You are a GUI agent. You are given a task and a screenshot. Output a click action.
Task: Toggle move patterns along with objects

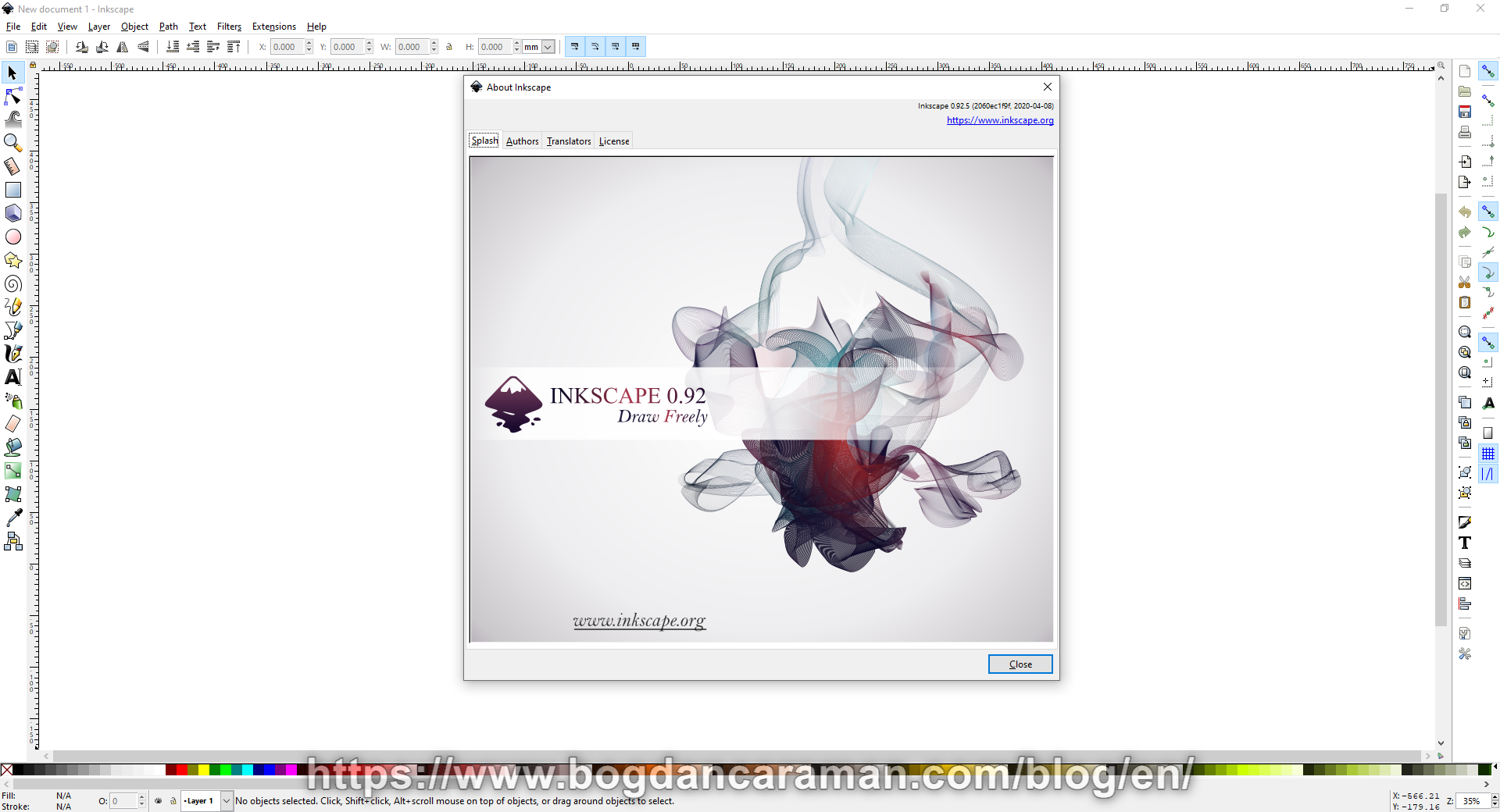pos(636,47)
